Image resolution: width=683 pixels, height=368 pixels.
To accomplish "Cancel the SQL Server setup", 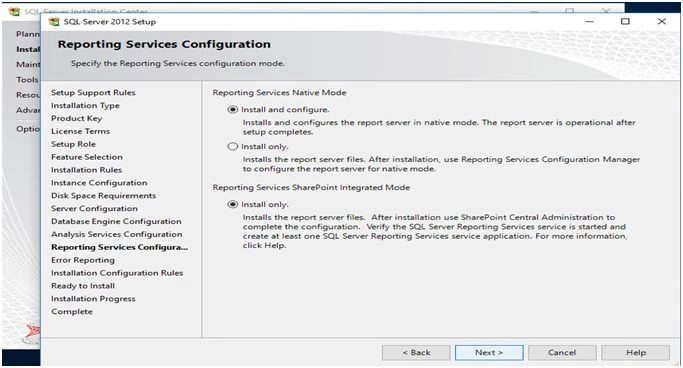I will point(562,353).
